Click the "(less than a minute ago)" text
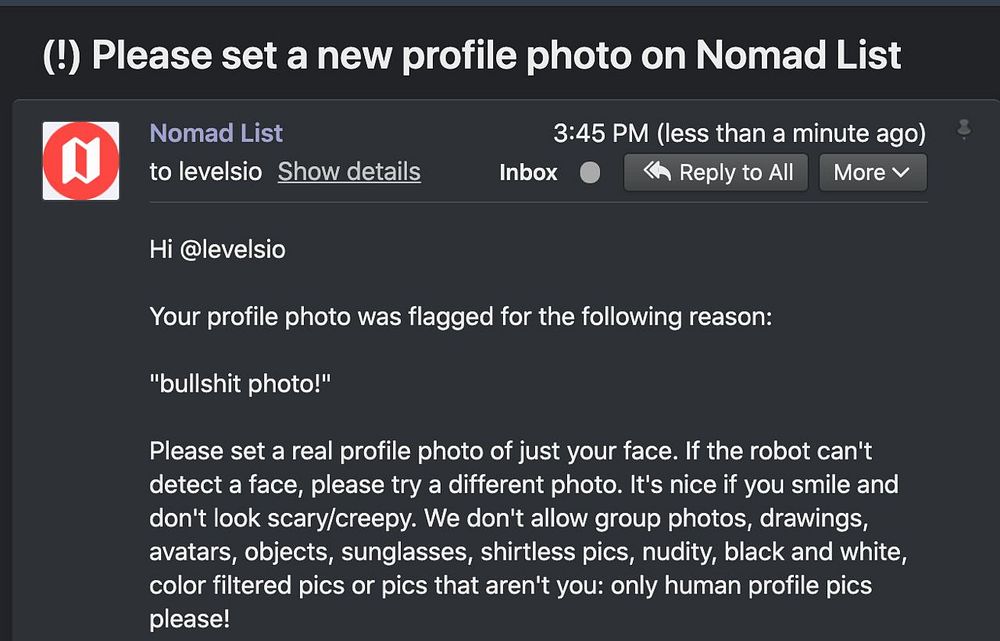This screenshot has height=641, width=1000. click(x=791, y=133)
